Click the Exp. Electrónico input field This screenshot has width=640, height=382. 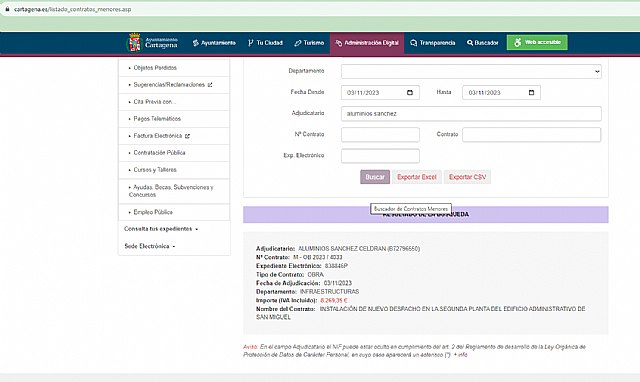pyautogui.click(x=380, y=156)
